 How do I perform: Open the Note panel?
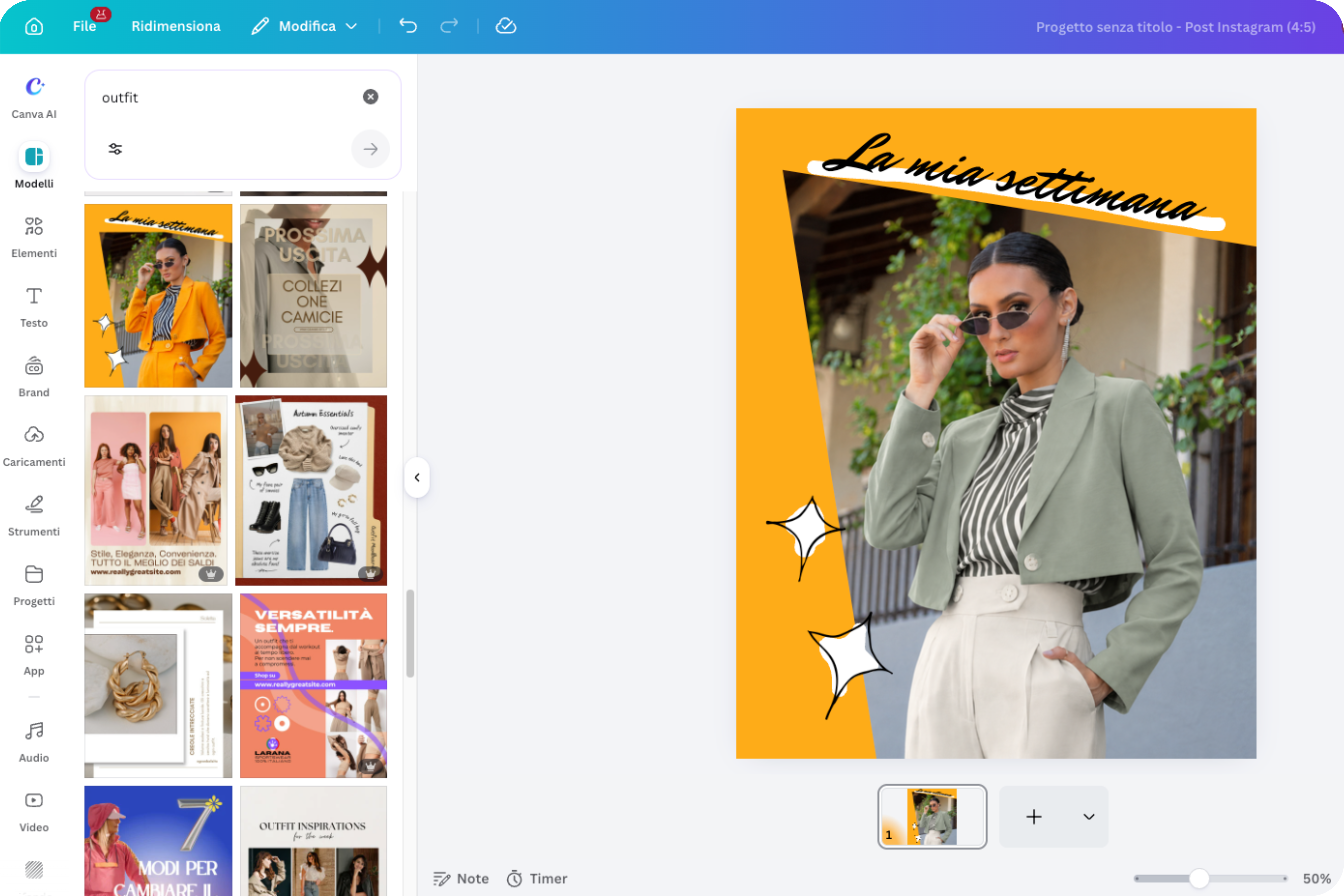pyautogui.click(x=461, y=878)
